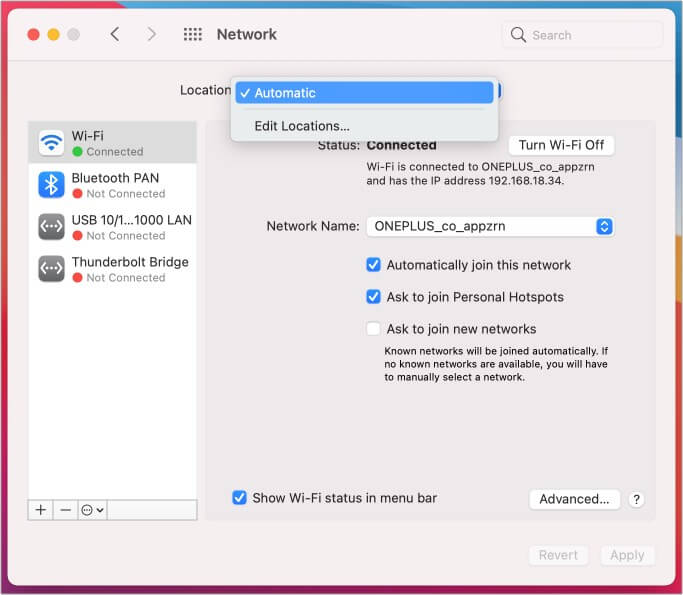Click the Network window title text
Image resolution: width=683 pixels, height=595 pixels.
point(247,34)
